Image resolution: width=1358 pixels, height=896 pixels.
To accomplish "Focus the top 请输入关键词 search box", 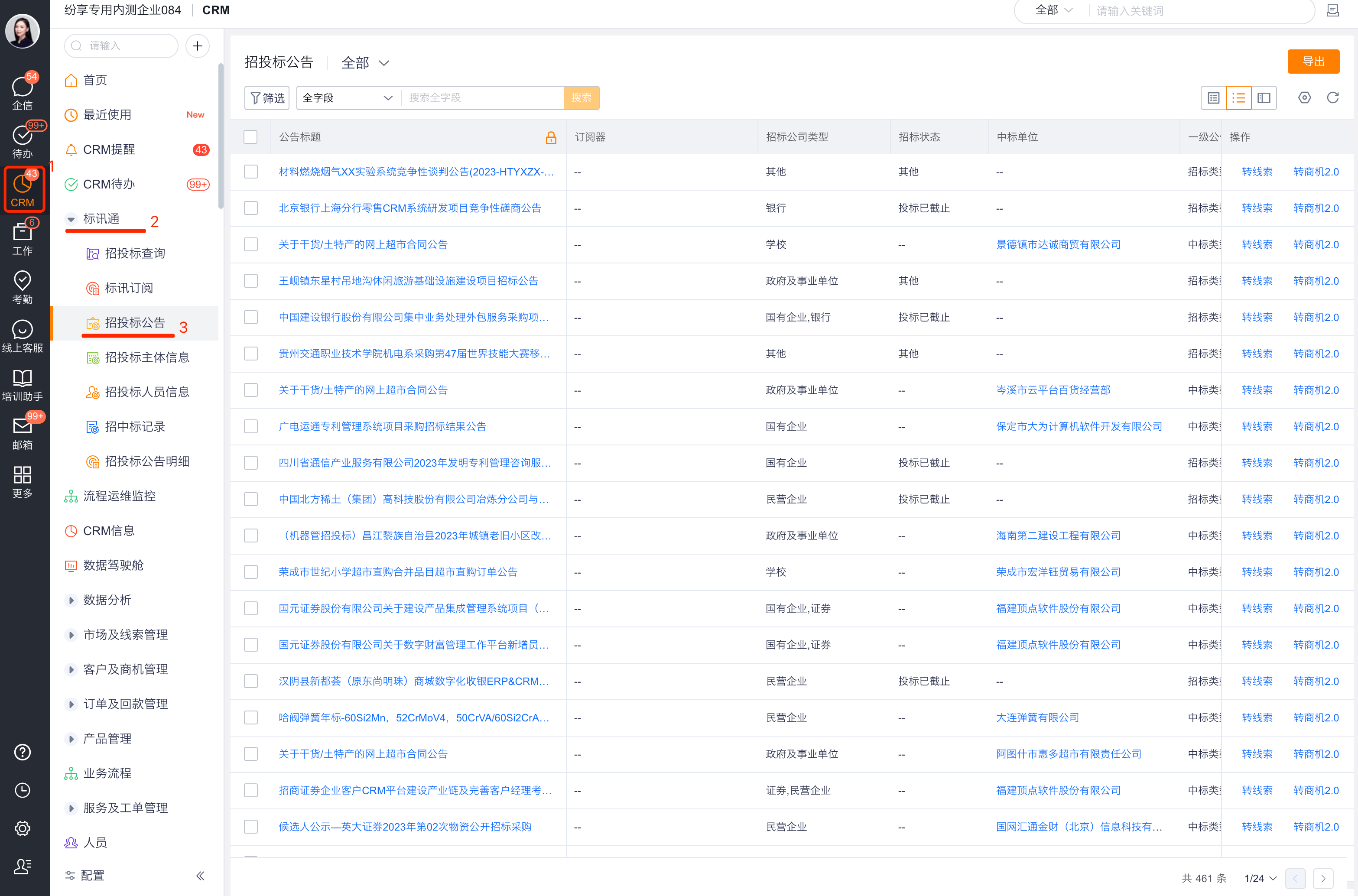I will point(1200,10).
